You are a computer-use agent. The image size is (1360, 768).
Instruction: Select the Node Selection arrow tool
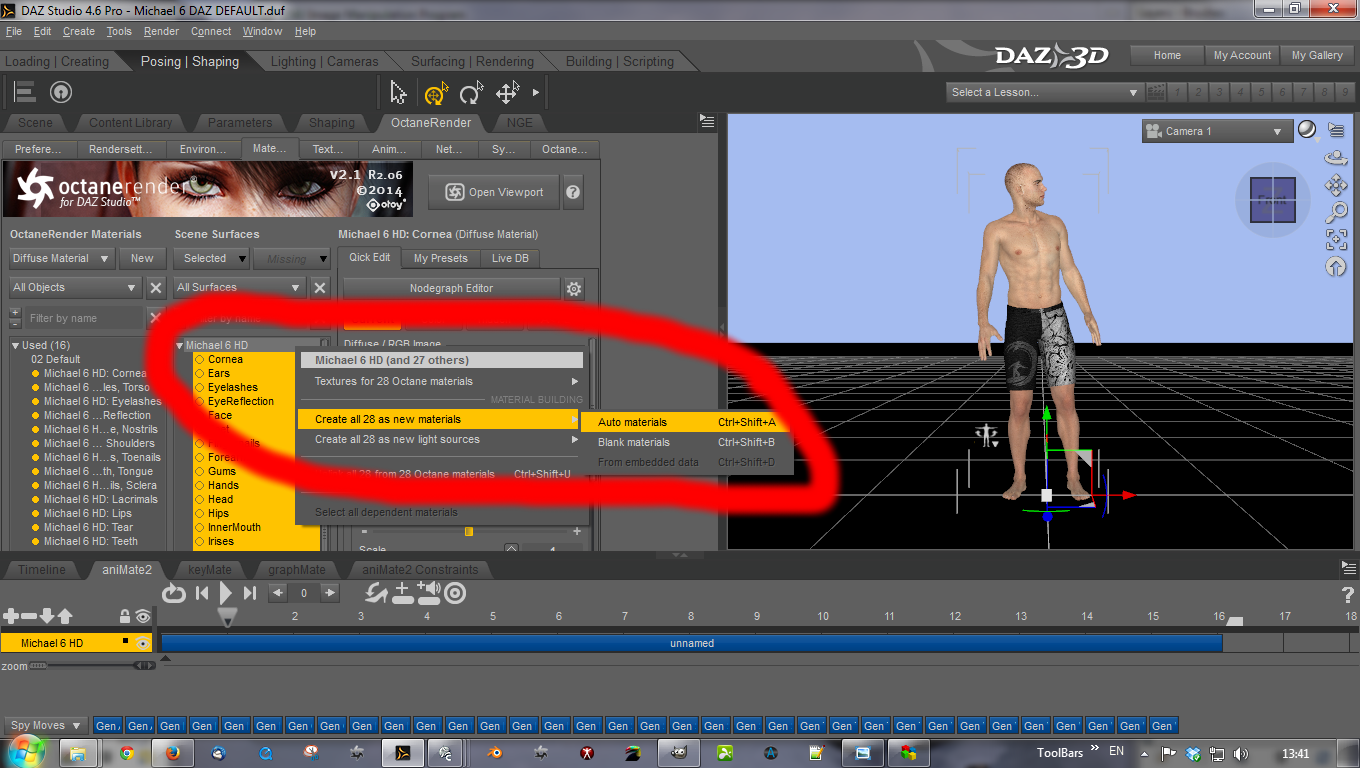point(398,93)
